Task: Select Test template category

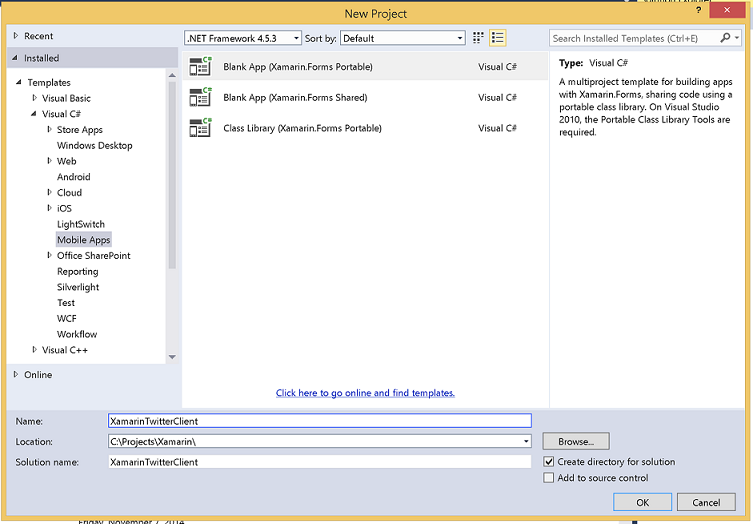Action: [x=66, y=303]
